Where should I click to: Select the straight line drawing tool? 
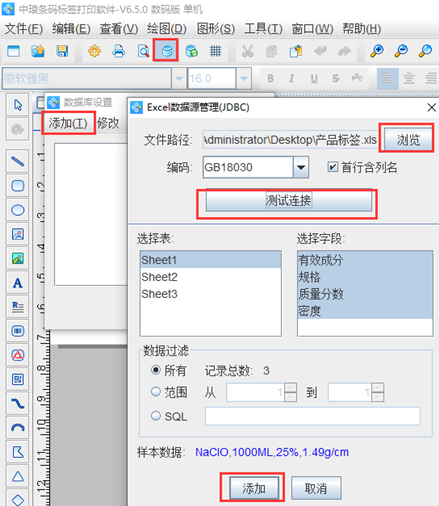click(18, 161)
